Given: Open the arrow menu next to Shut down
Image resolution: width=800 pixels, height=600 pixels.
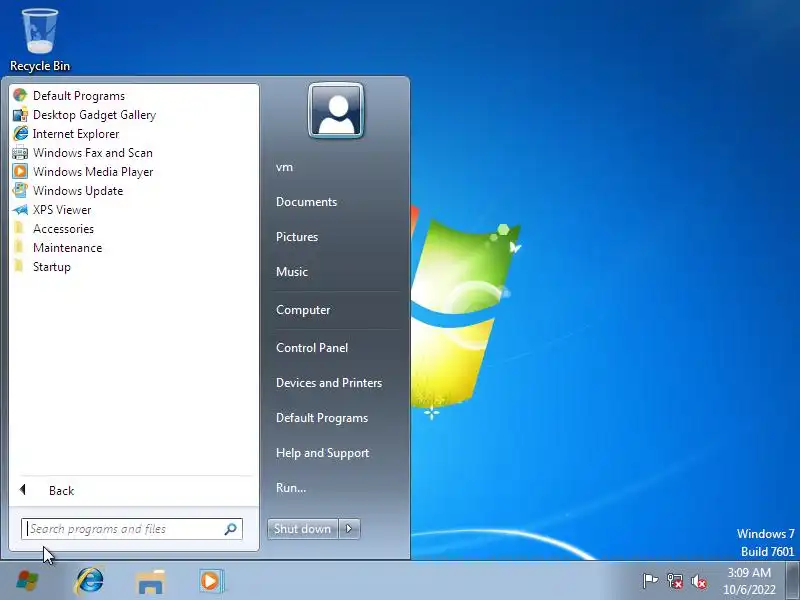Looking at the screenshot, I should click(x=349, y=529).
